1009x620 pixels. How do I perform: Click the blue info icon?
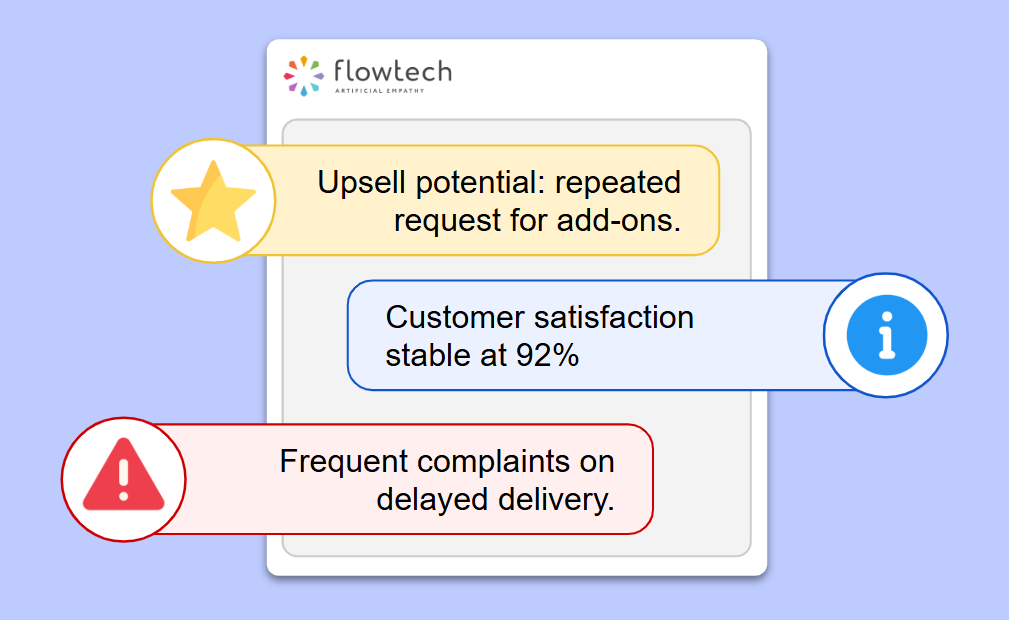pyautogui.click(x=885, y=336)
